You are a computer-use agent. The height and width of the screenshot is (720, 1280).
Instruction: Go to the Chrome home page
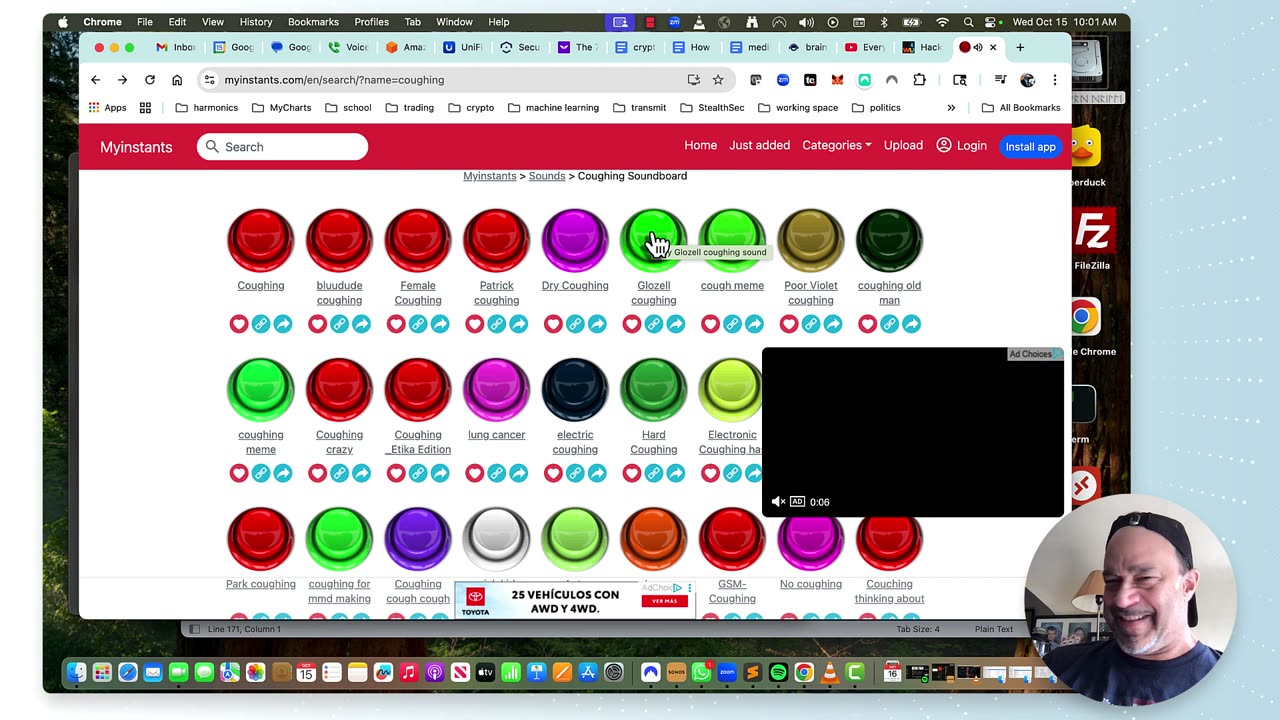pos(177,80)
